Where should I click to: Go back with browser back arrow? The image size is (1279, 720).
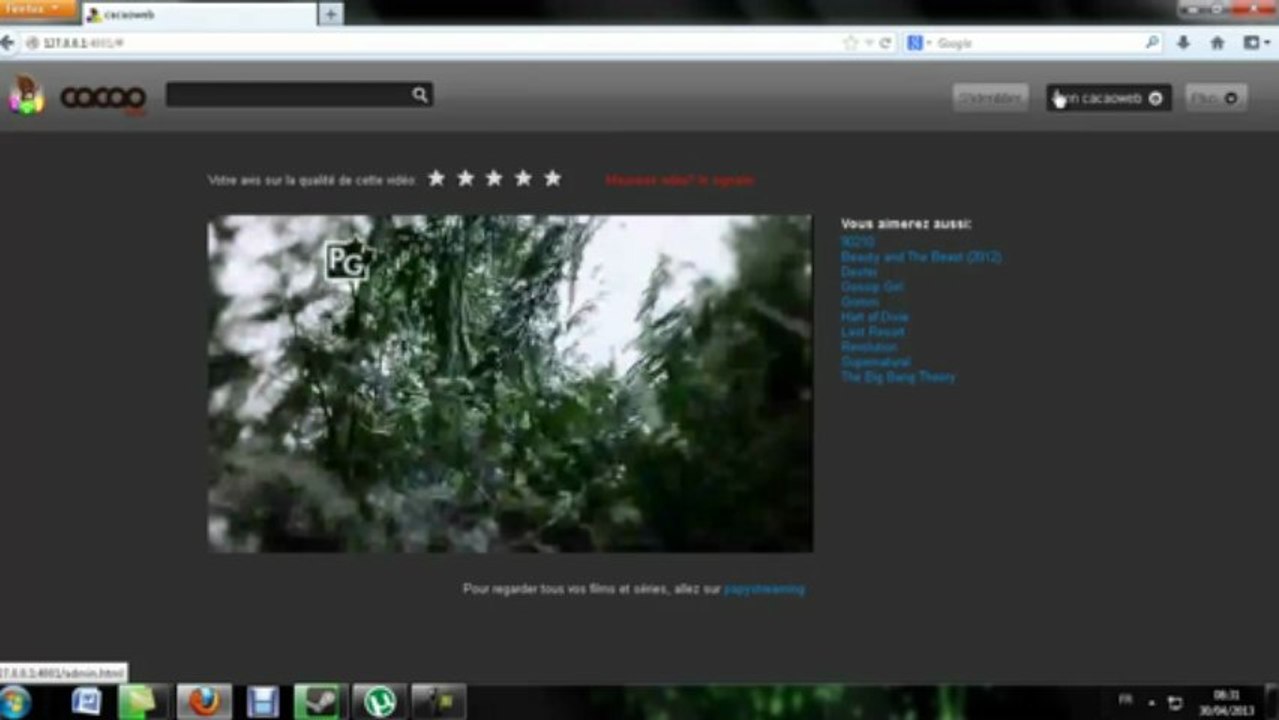click(x=8, y=43)
